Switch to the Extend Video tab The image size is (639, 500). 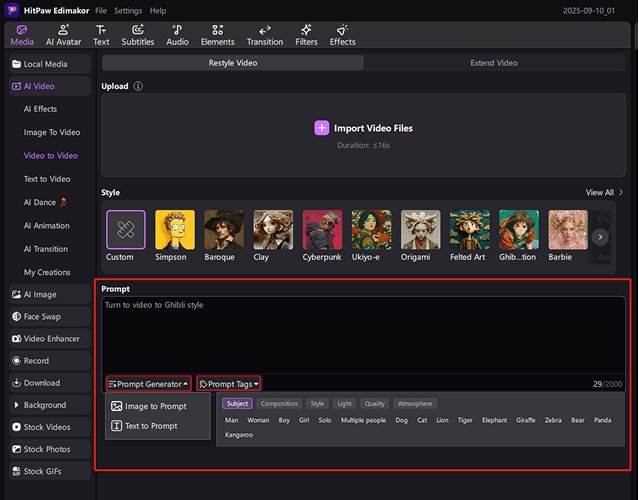494,63
